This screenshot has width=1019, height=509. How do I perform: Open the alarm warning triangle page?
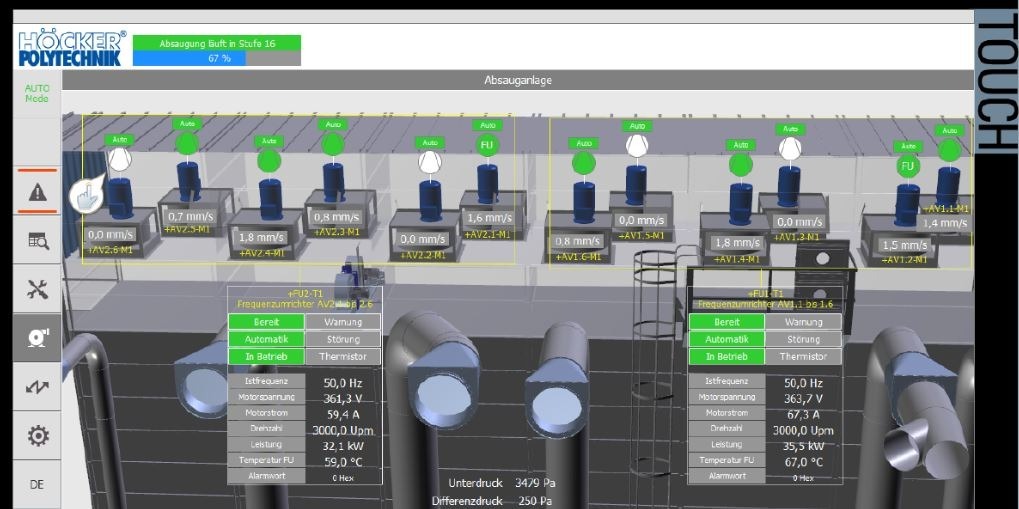tap(37, 191)
